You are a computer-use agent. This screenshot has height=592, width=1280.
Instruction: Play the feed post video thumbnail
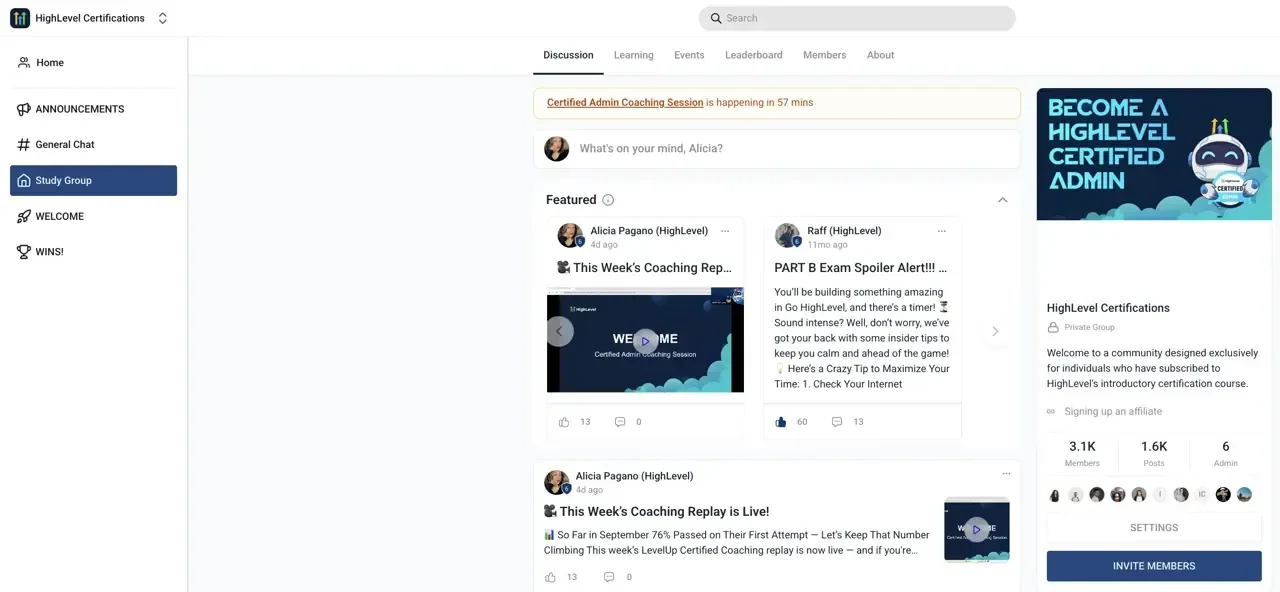coord(977,530)
